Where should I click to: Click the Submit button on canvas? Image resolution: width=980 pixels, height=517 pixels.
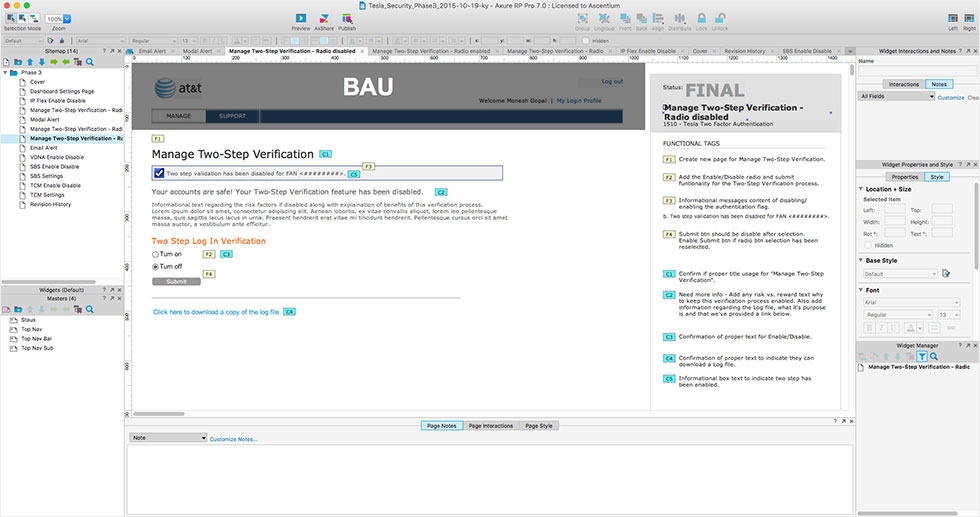click(176, 281)
